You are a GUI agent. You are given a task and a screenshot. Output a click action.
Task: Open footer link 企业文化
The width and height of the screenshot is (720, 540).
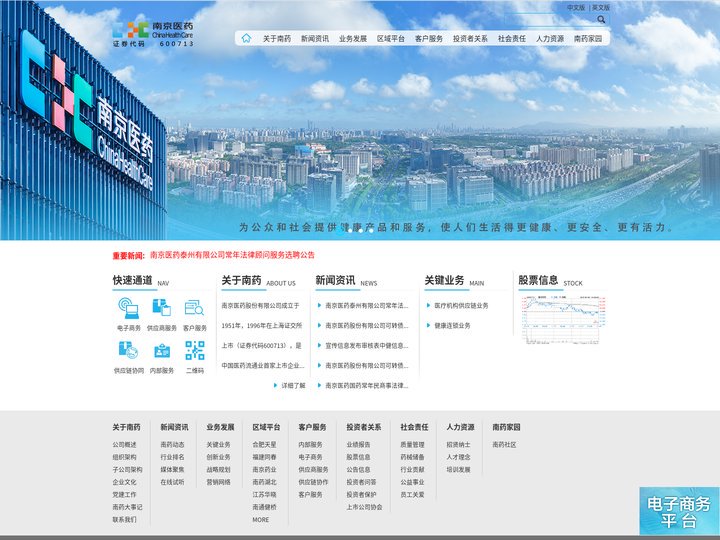[x=124, y=482]
